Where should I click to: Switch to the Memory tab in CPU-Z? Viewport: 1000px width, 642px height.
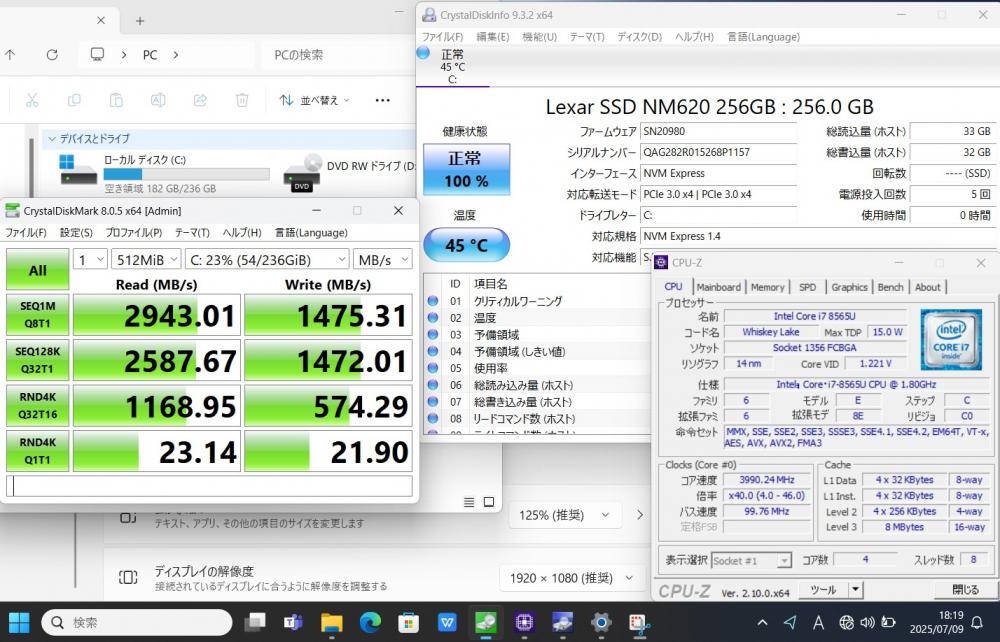coord(768,288)
